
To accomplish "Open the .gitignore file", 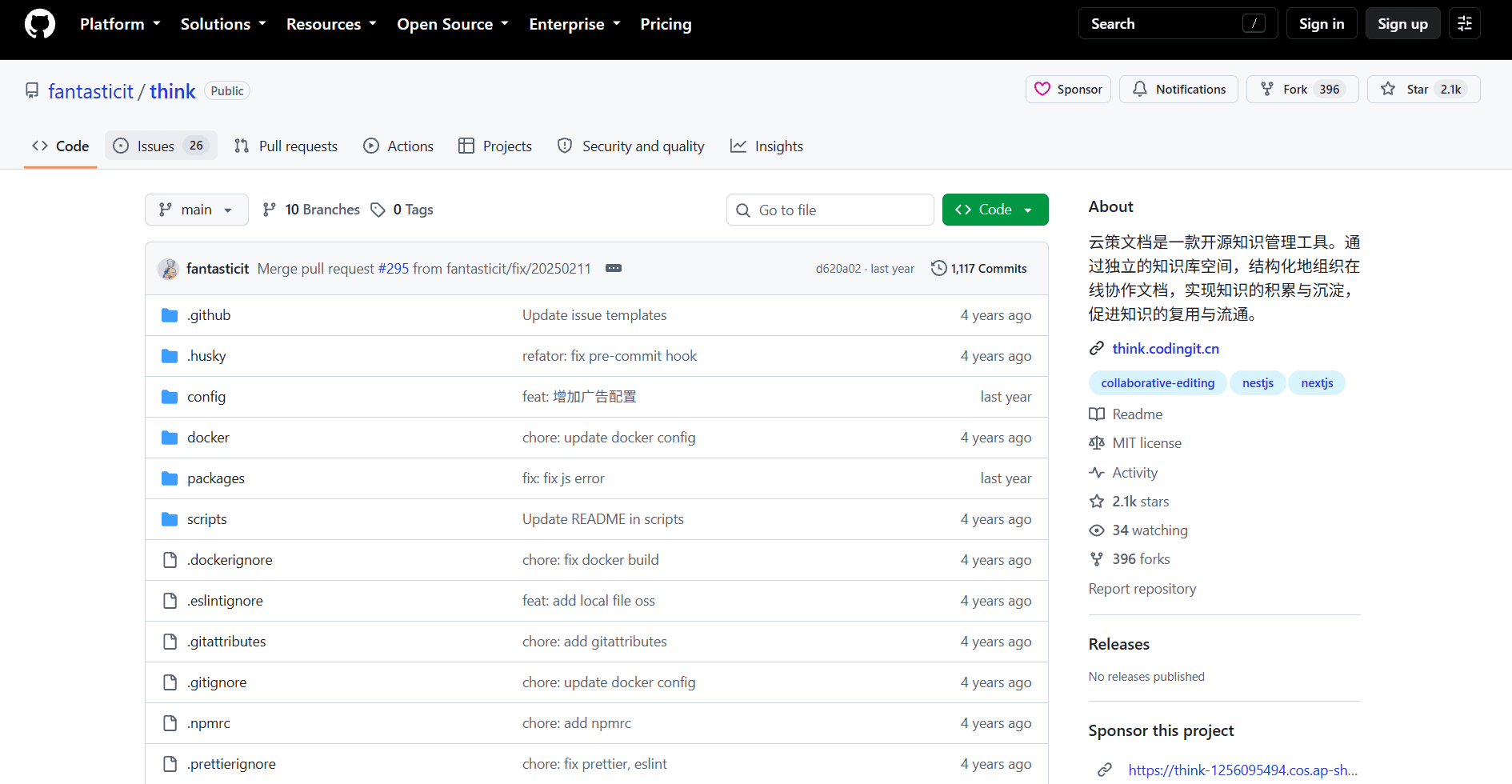I will pos(217,682).
